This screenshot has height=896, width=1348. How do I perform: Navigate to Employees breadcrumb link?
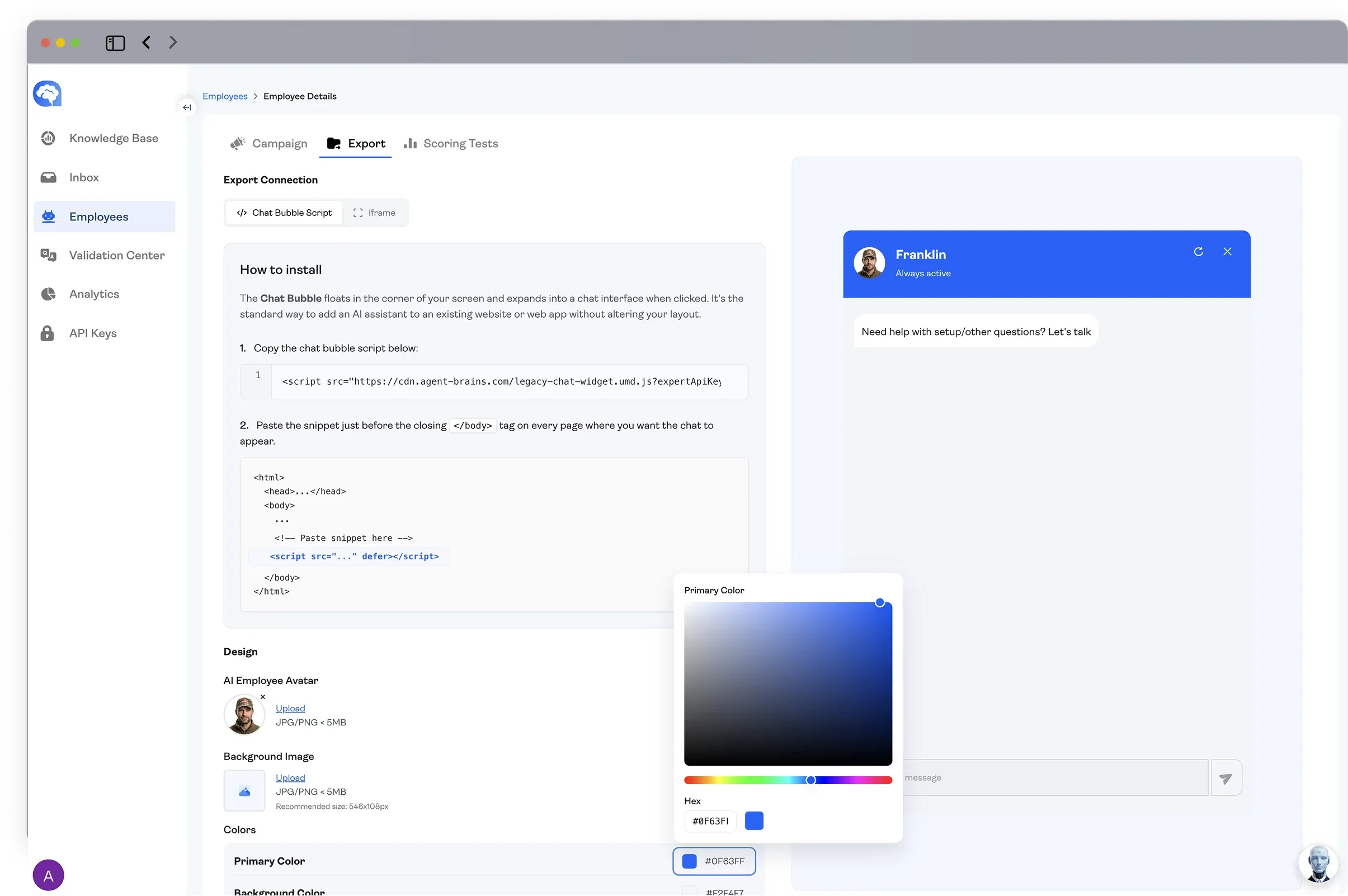tap(224, 96)
